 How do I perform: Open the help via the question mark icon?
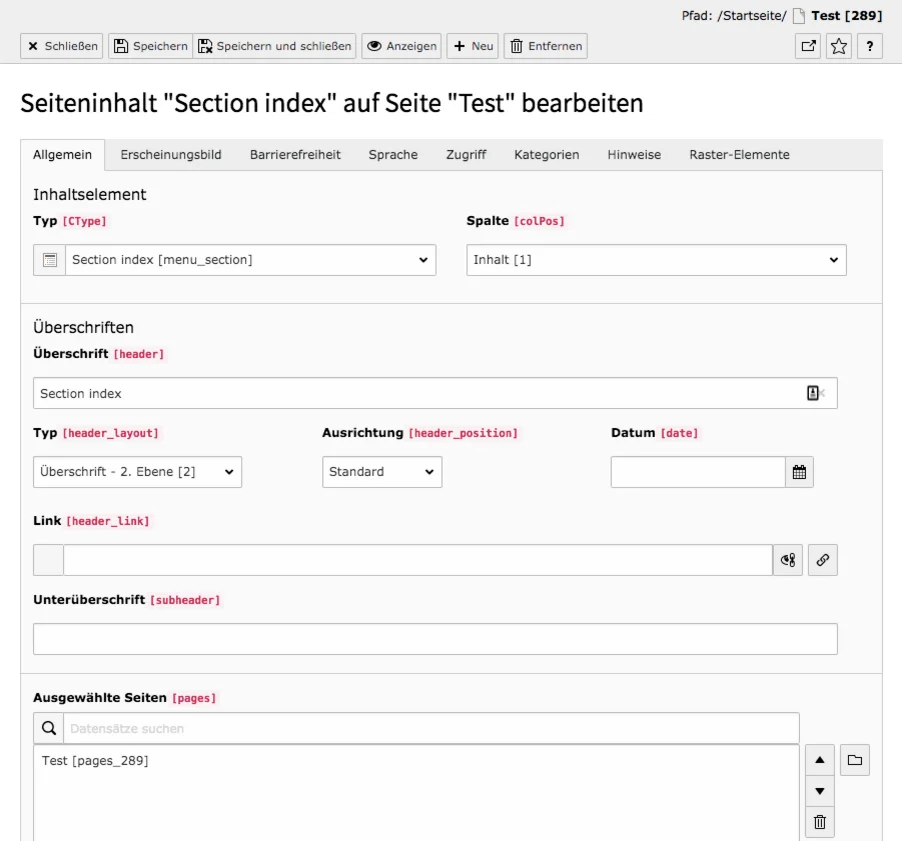coord(869,46)
